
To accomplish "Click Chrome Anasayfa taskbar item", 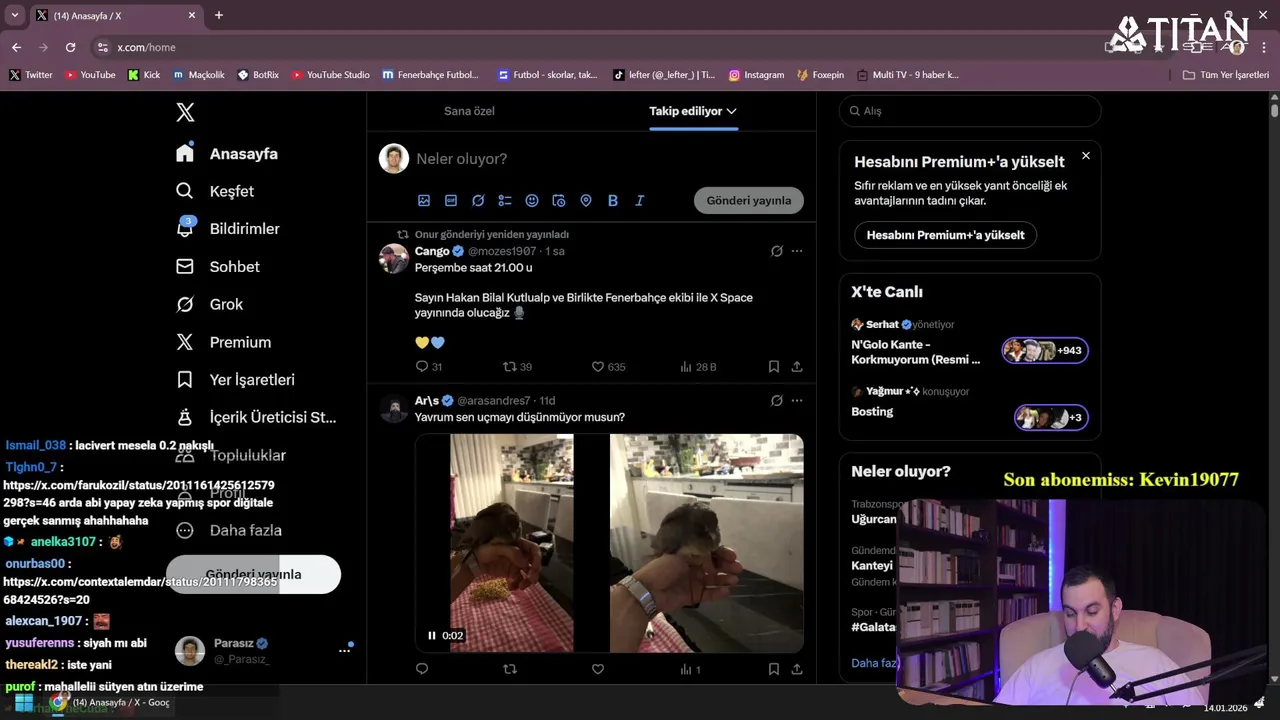I will [113, 703].
